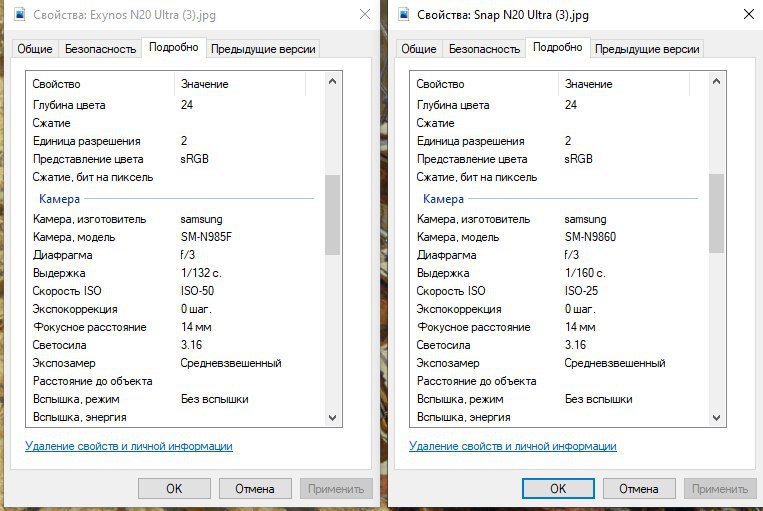Click scroll up arrow in Snap list

click(x=716, y=81)
